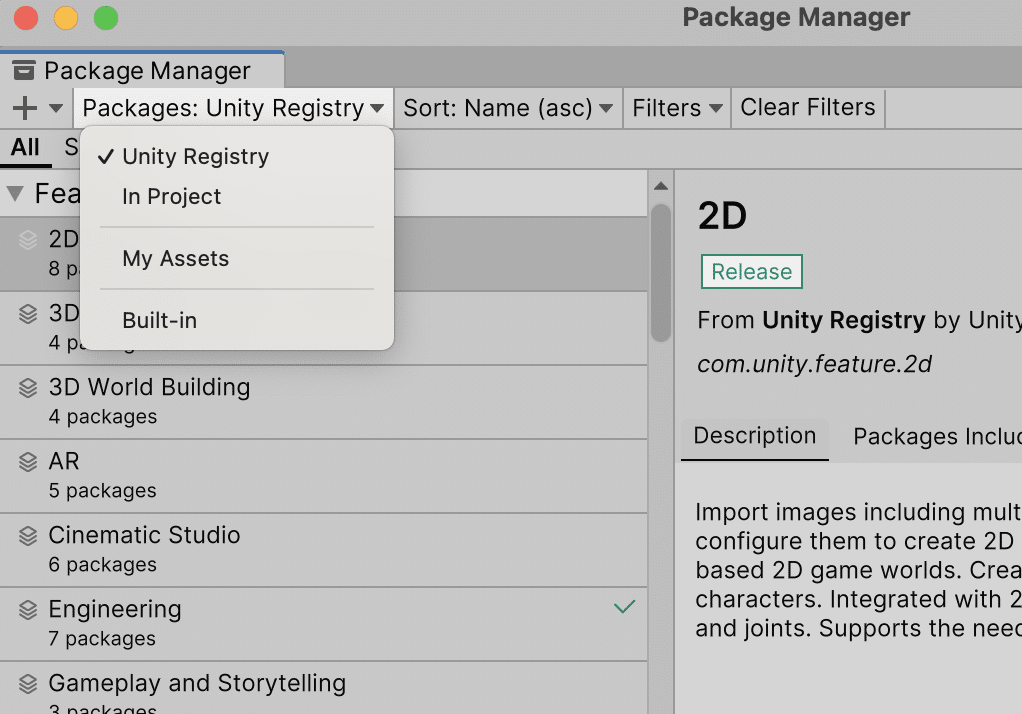Click the green installed checkmark on Engineering
1022x714 pixels.
pyautogui.click(x=624, y=607)
